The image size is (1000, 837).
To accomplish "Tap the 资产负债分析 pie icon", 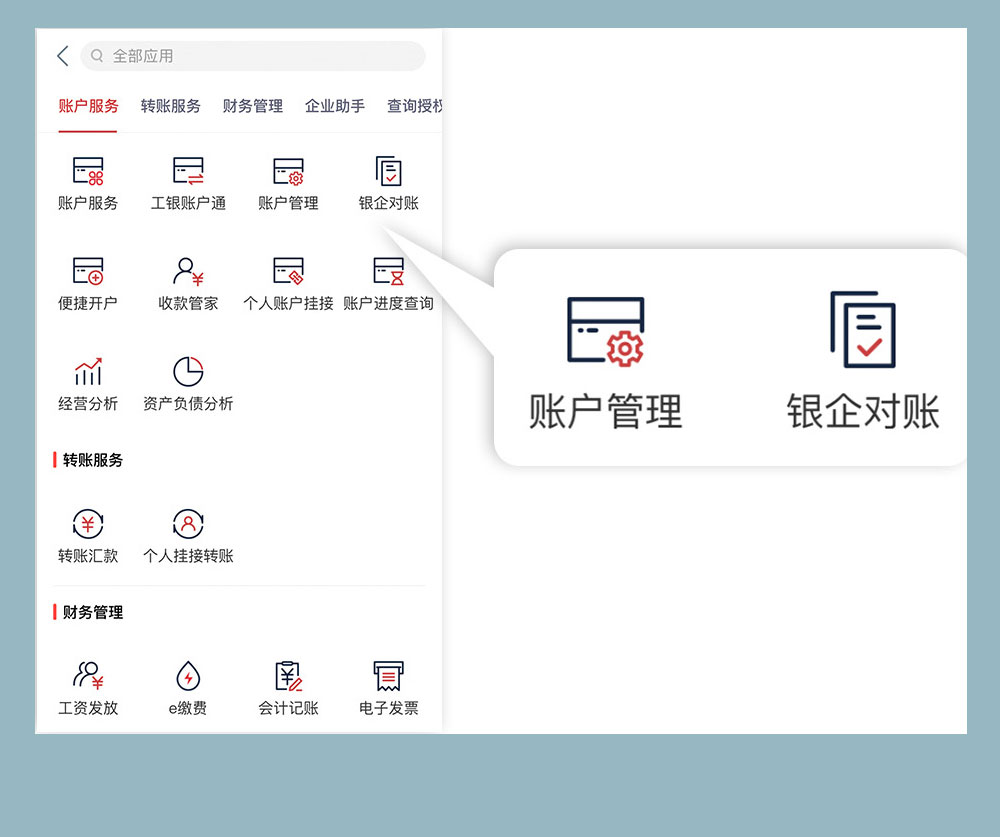I will coord(188,372).
